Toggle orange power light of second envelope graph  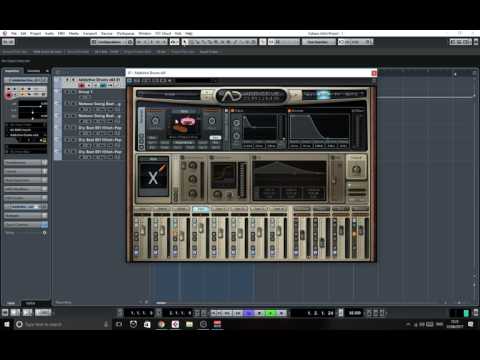point(290,110)
